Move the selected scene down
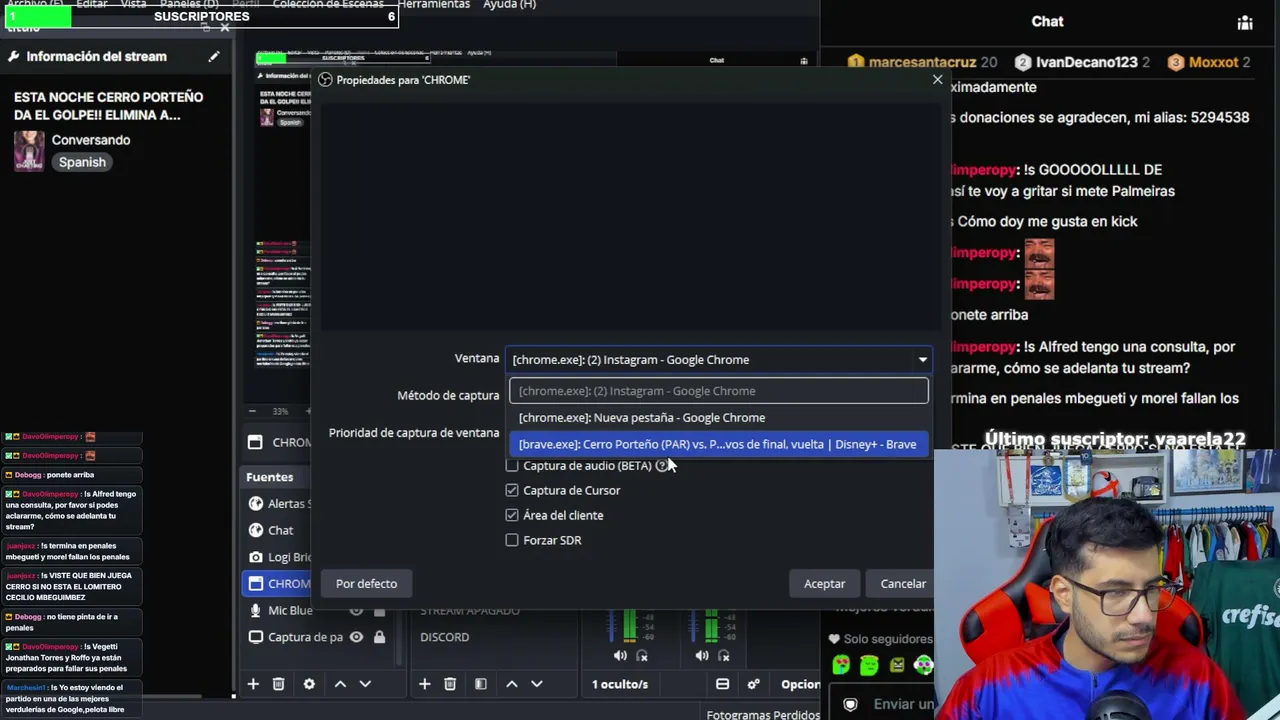 click(537, 684)
